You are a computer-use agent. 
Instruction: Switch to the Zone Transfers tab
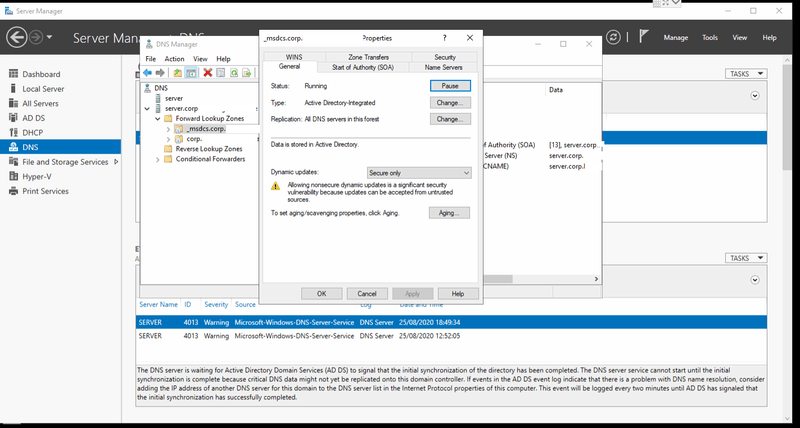(368, 57)
